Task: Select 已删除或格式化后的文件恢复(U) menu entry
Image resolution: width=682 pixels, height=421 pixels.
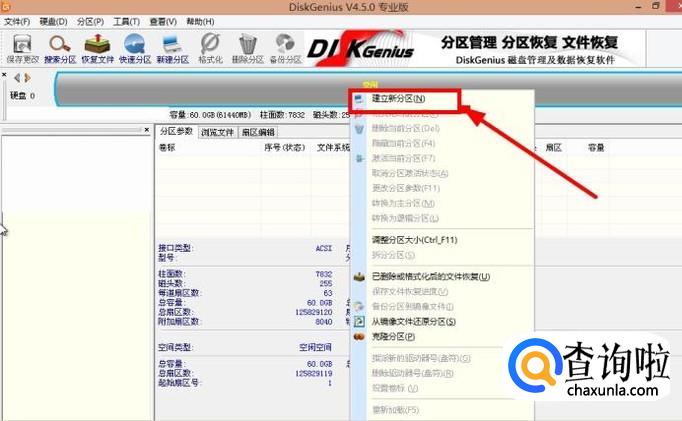Action: [x=431, y=277]
